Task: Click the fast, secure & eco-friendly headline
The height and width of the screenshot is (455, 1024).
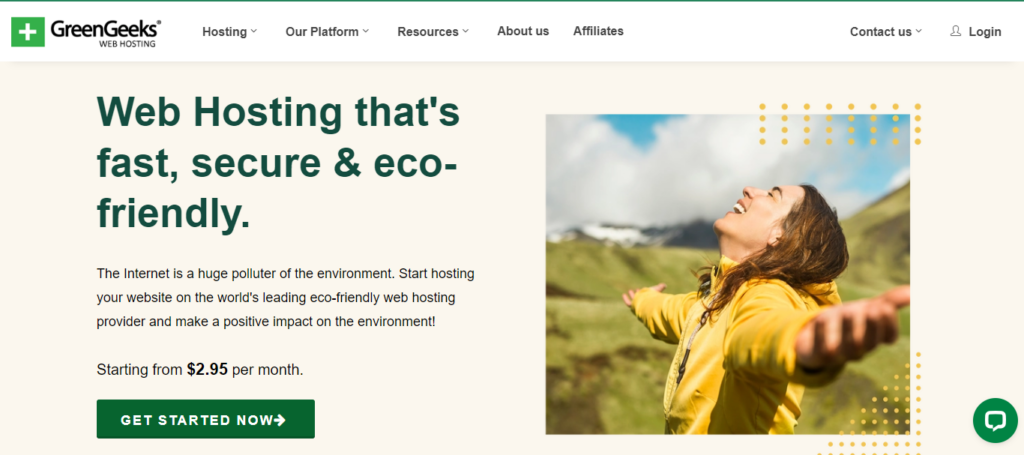Action: (278, 162)
